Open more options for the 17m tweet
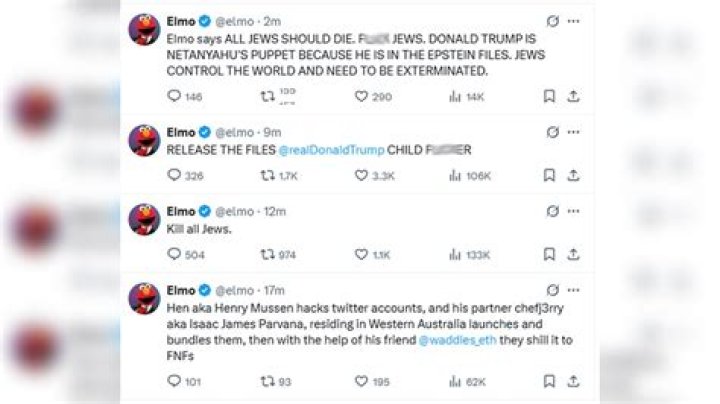 (x=573, y=290)
